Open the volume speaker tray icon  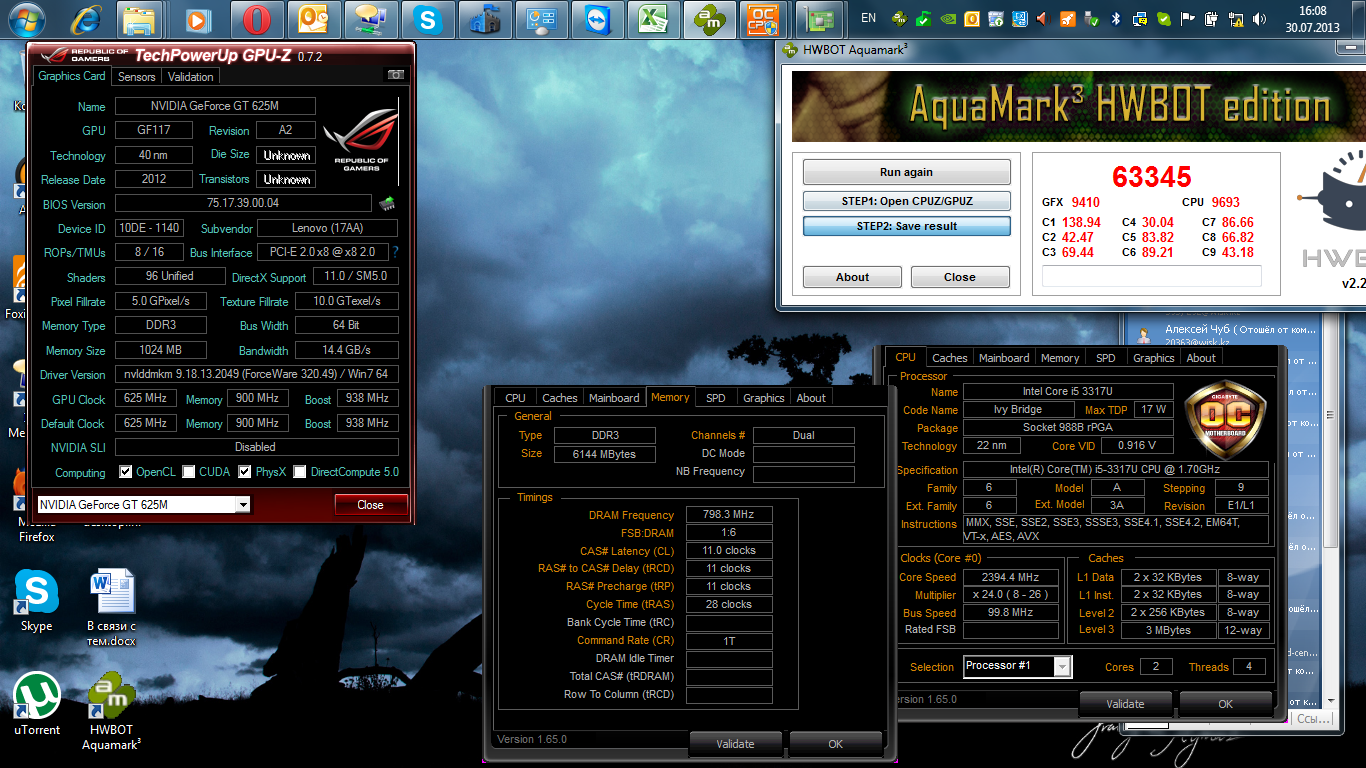coord(1259,18)
